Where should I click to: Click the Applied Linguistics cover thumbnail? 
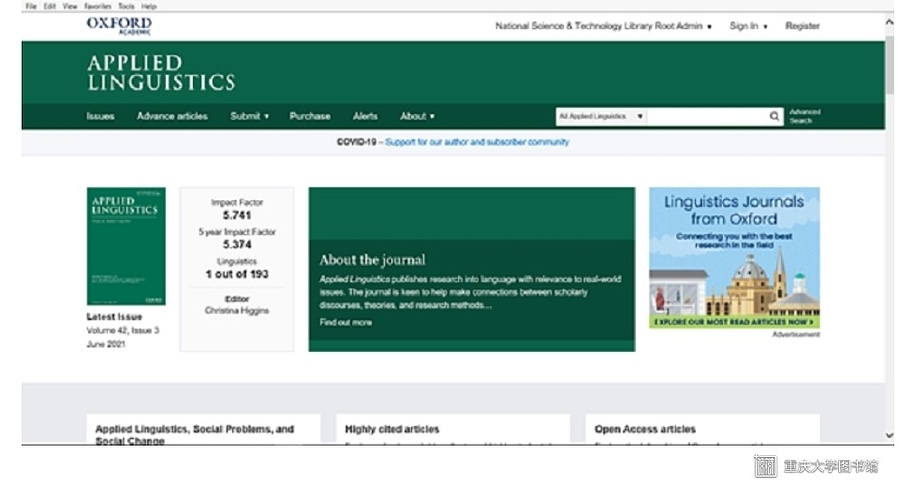(x=126, y=246)
